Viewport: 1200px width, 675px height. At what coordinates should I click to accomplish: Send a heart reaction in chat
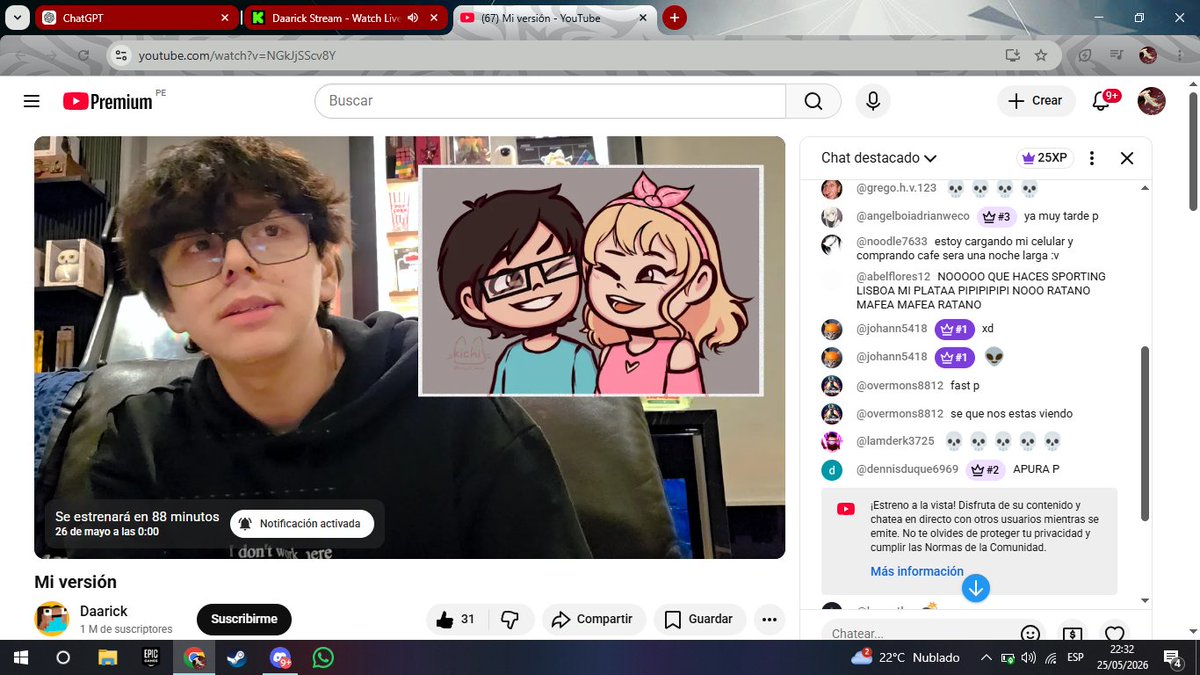1115,634
